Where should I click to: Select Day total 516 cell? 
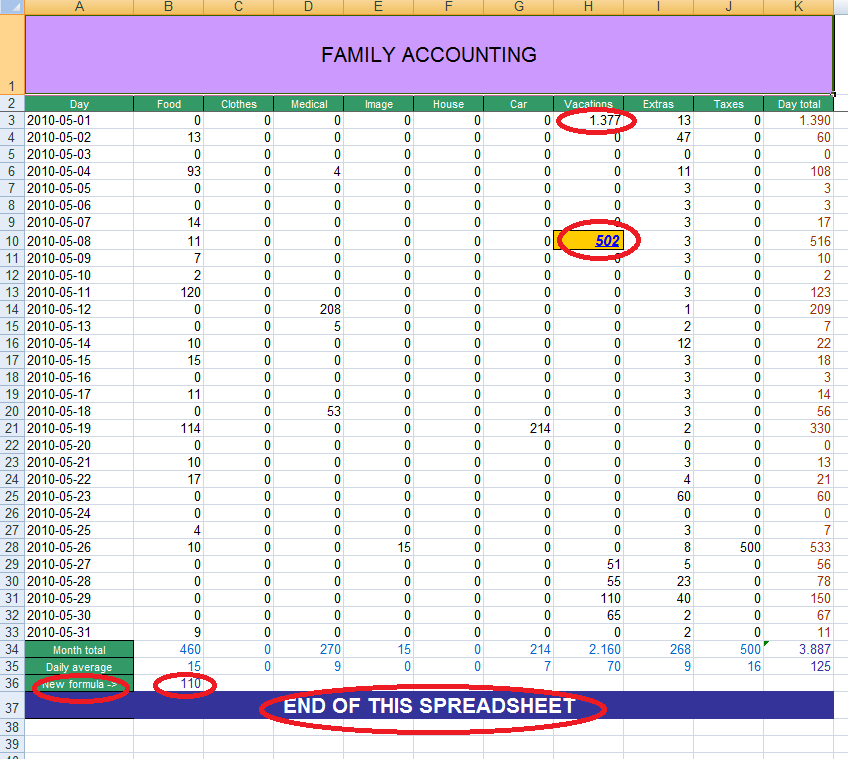click(799, 241)
